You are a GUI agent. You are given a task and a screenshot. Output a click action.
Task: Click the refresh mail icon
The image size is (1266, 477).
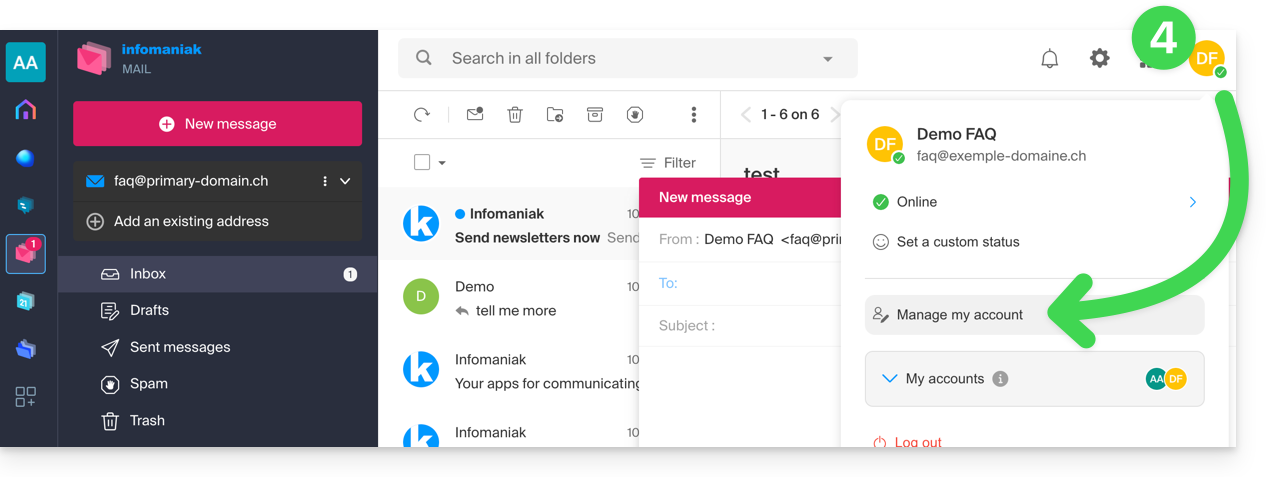422,115
